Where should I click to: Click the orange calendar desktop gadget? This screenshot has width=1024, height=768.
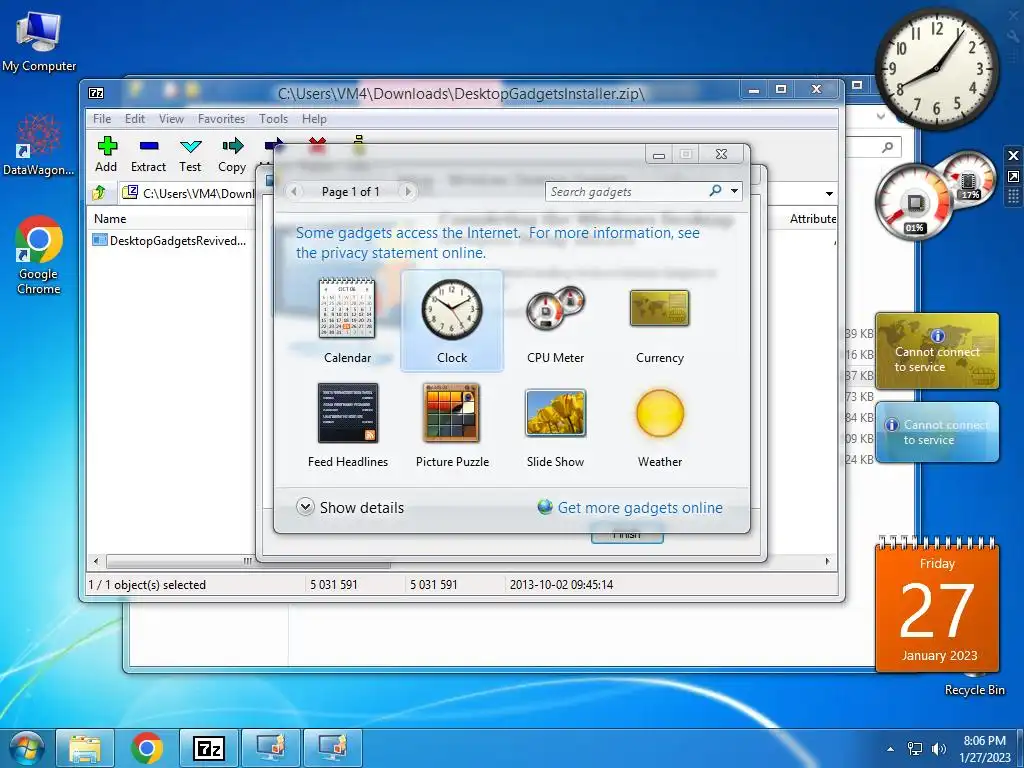[x=937, y=605]
